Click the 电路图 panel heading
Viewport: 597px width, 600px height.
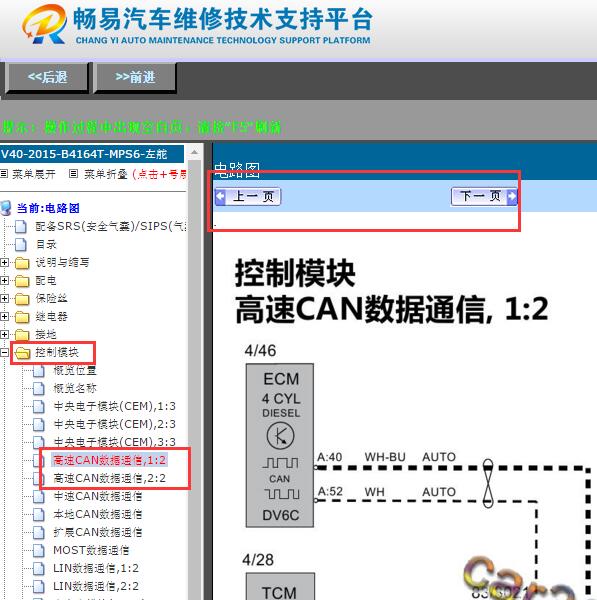pyautogui.click(x=237, y=170)
